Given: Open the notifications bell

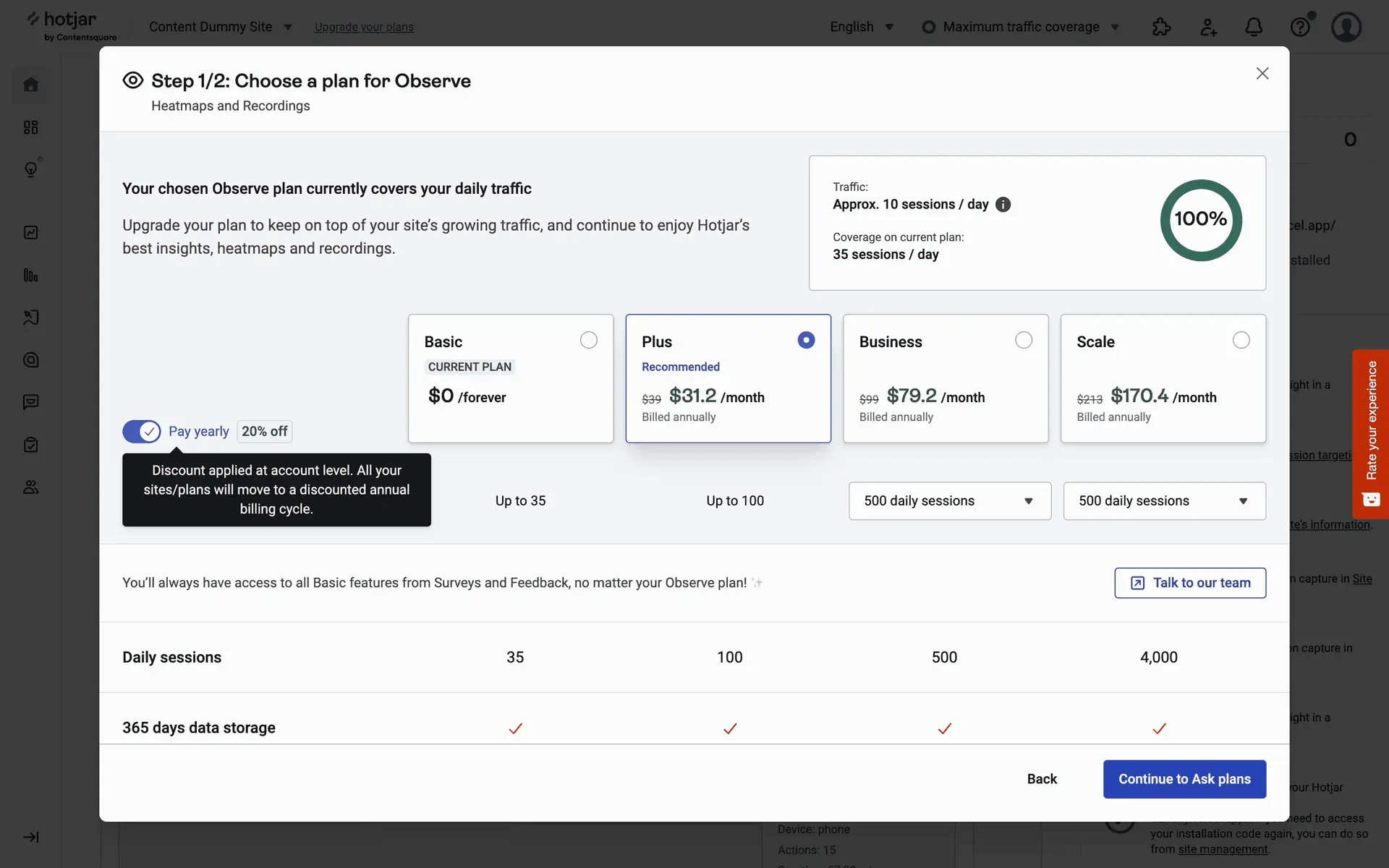Looking at the screenshot, I should click(1254, 27).
